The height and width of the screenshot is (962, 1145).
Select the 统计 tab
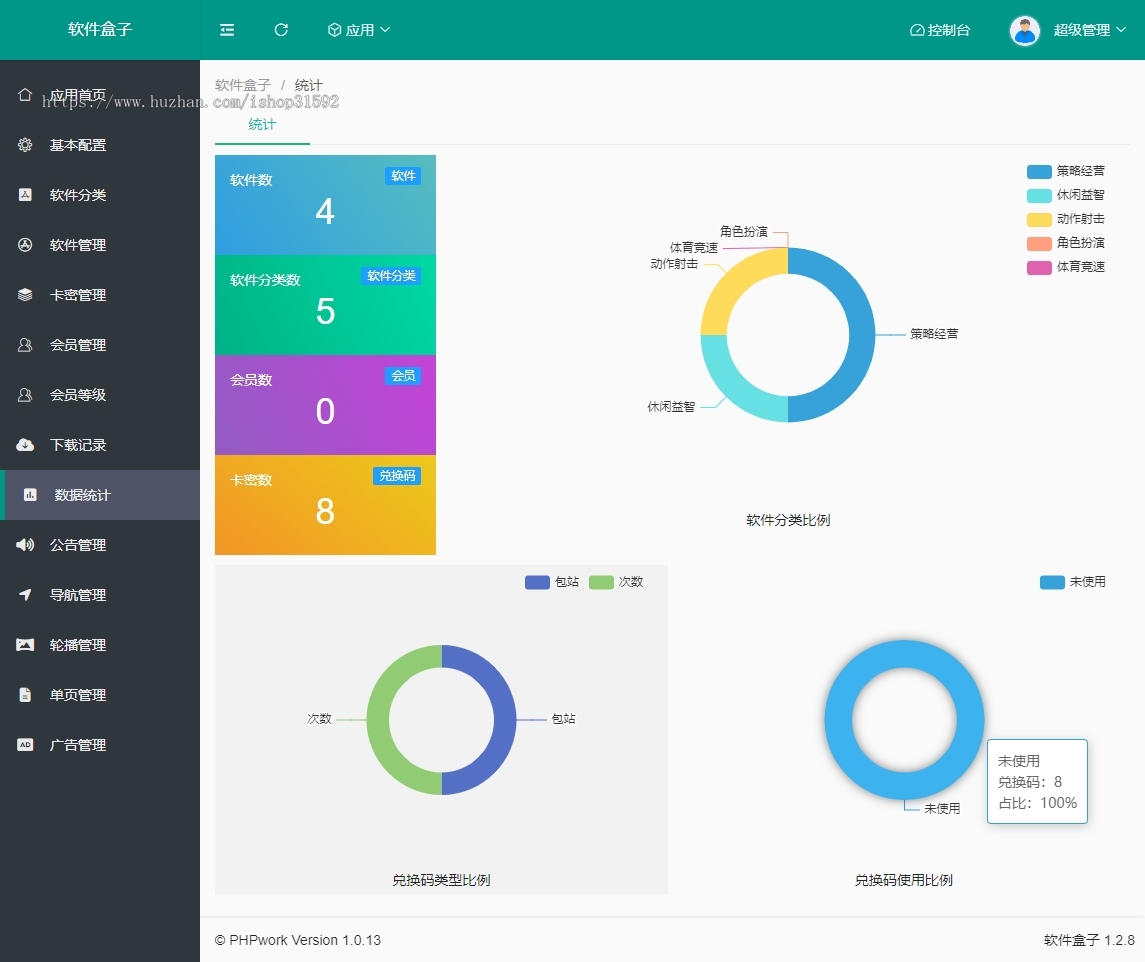coord(262,125)
